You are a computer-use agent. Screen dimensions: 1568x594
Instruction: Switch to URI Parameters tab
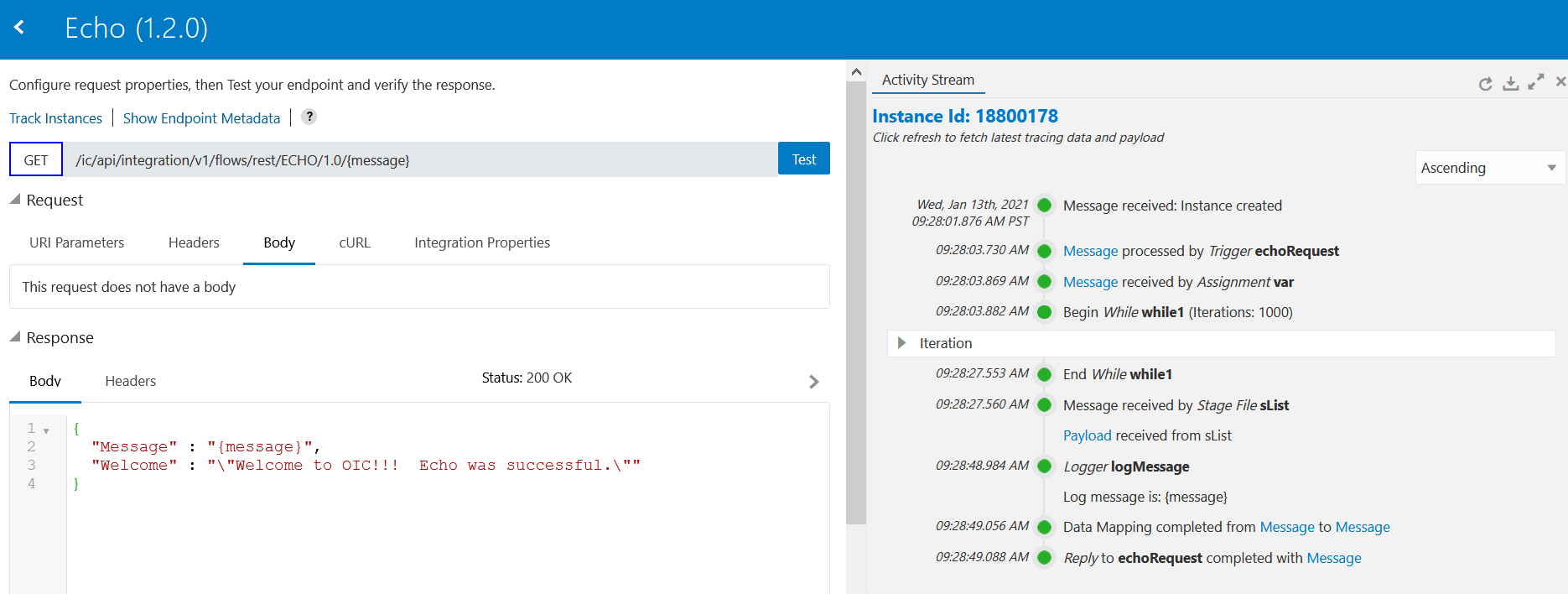(x=76, y=242)
